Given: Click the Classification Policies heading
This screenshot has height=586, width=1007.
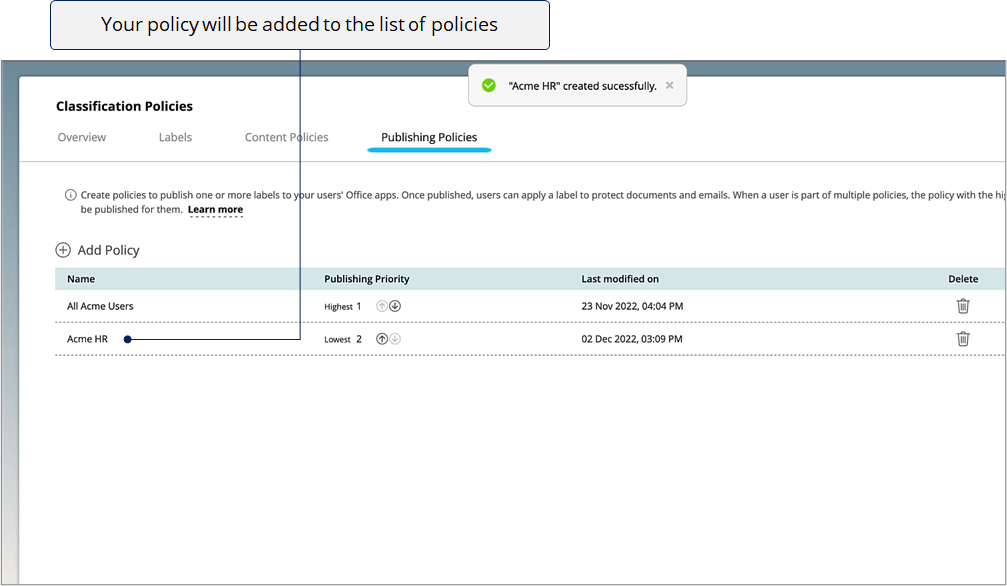Looking at the screenshot, I should click(124, 106).
